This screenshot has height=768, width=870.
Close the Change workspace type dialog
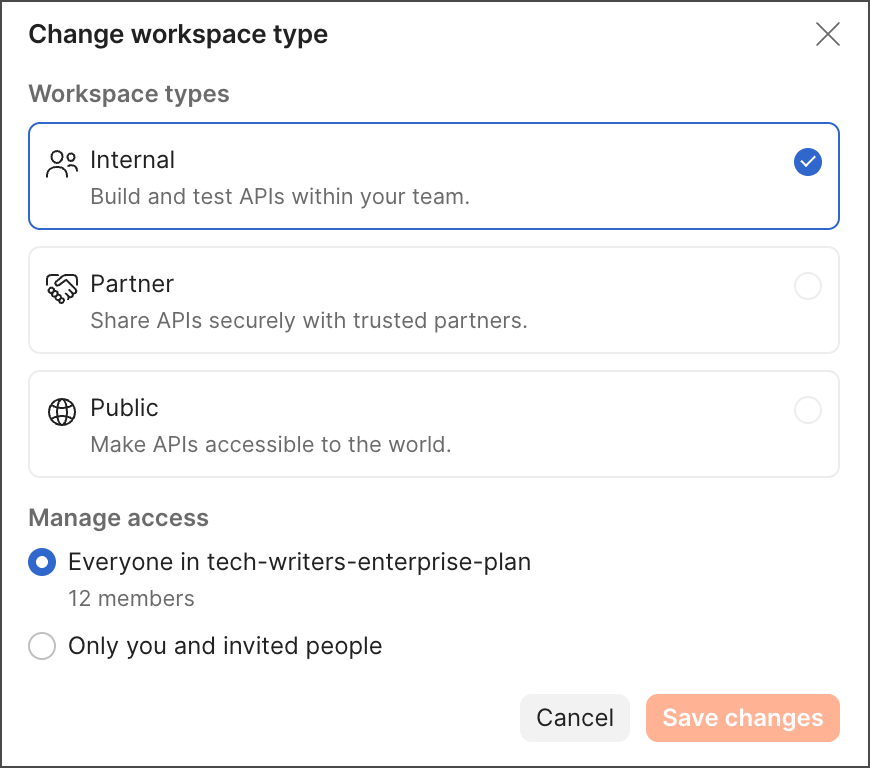click(x=827, y=34)
